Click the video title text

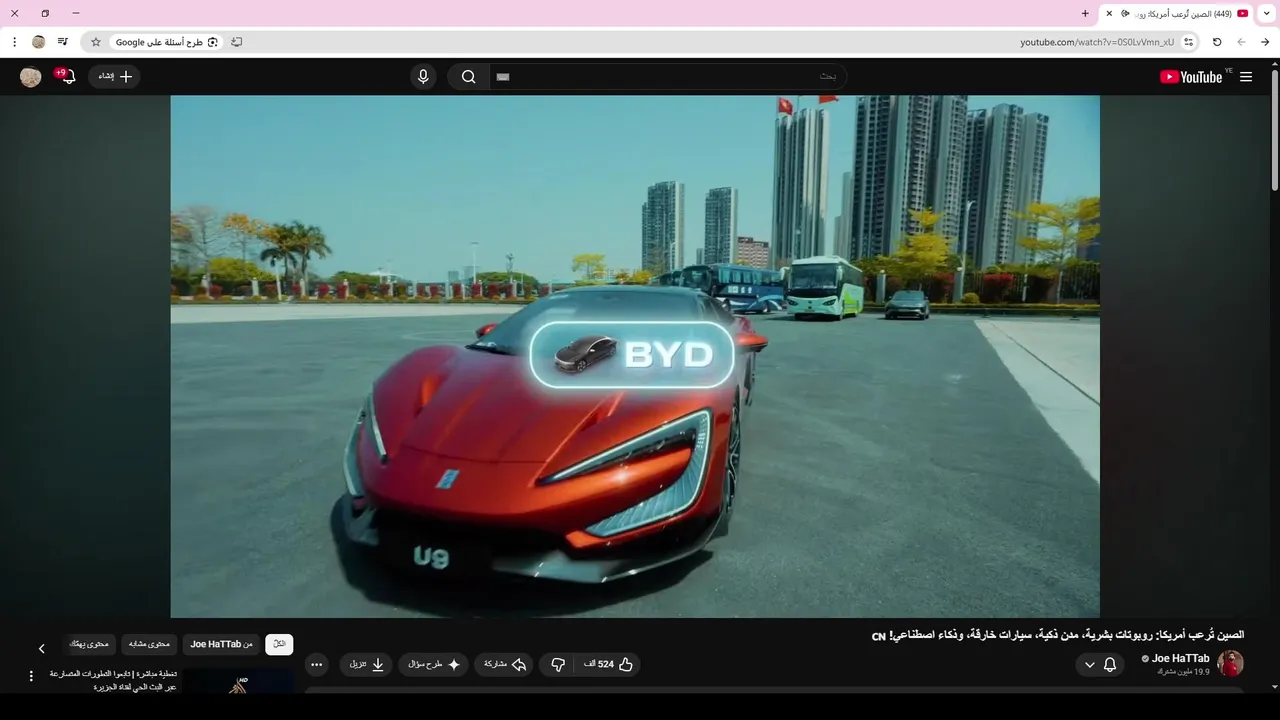(x=1058, y=635)
